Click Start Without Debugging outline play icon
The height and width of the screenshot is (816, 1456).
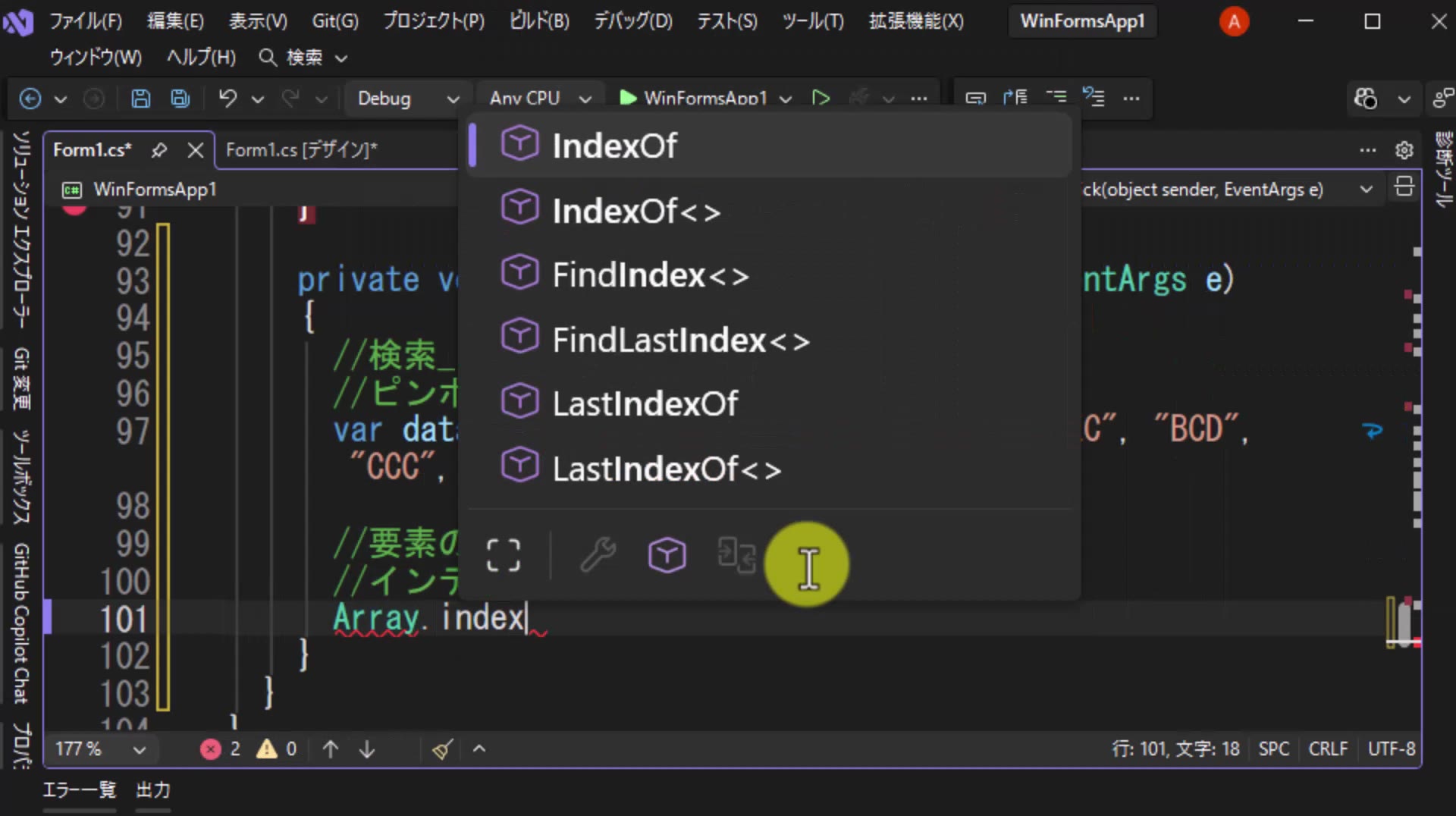click(821, 99)
